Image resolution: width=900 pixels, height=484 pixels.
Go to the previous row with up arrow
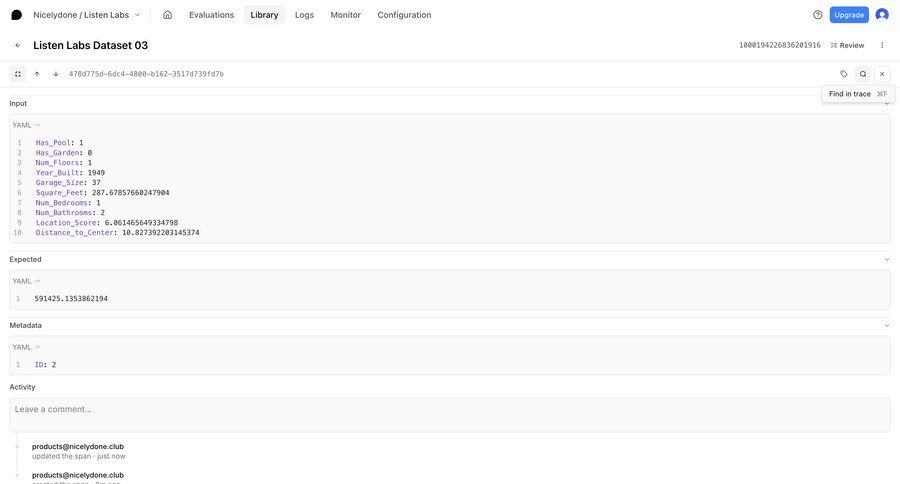click(37, 74)
